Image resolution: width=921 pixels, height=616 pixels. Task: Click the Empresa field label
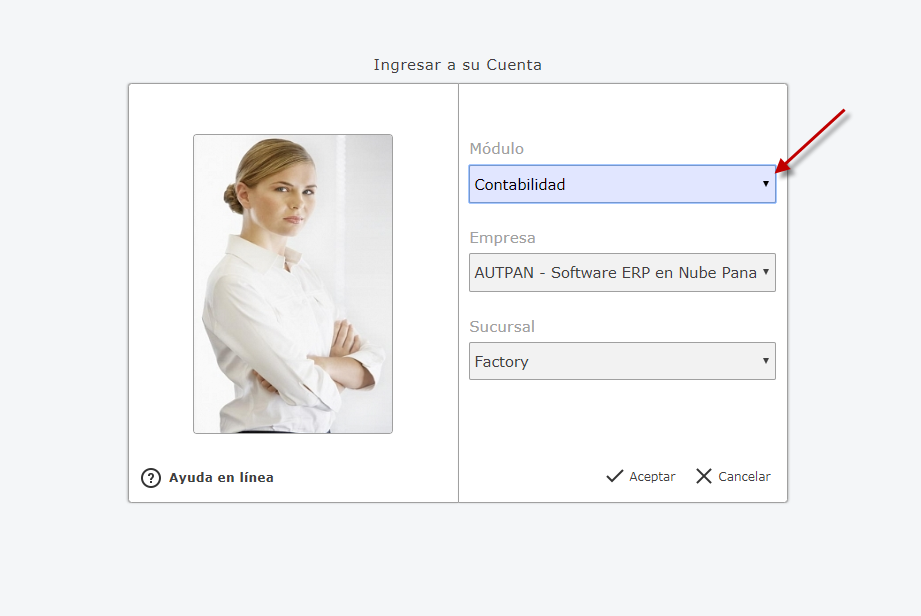(x=502, y=238)
